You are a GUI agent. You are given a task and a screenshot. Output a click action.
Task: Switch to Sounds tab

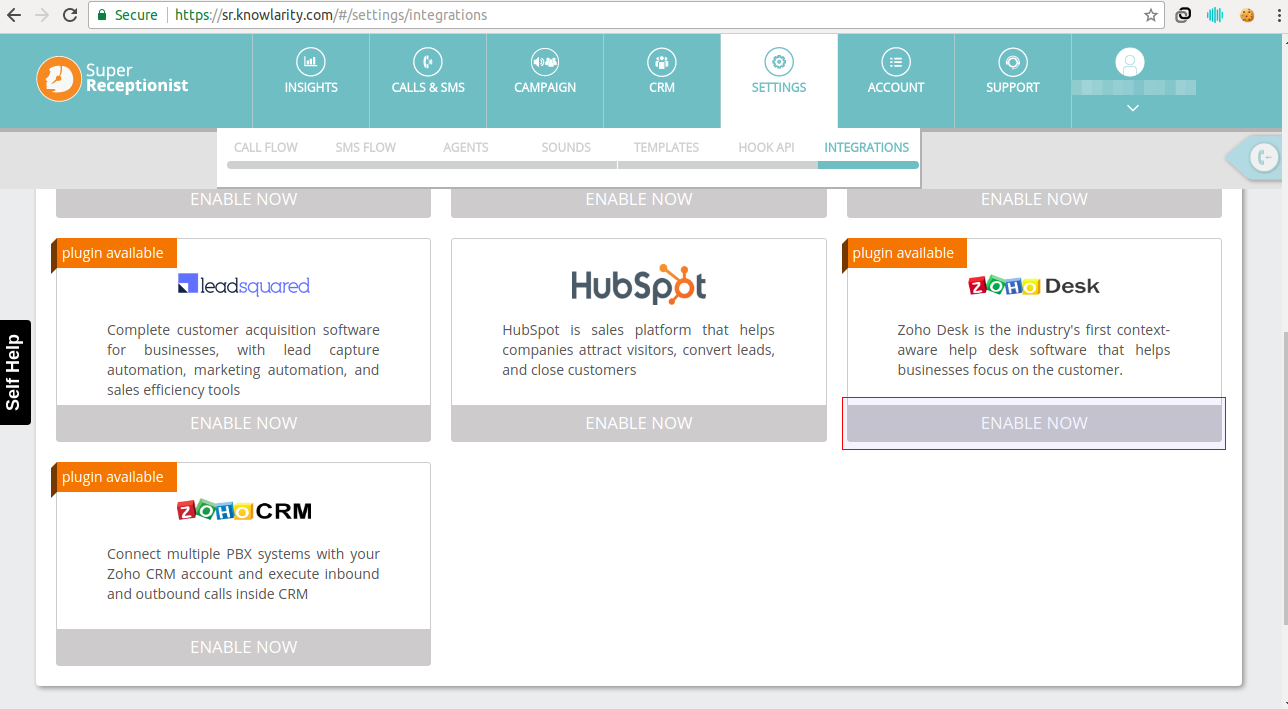pyautogui.click(x=566, y=147)
